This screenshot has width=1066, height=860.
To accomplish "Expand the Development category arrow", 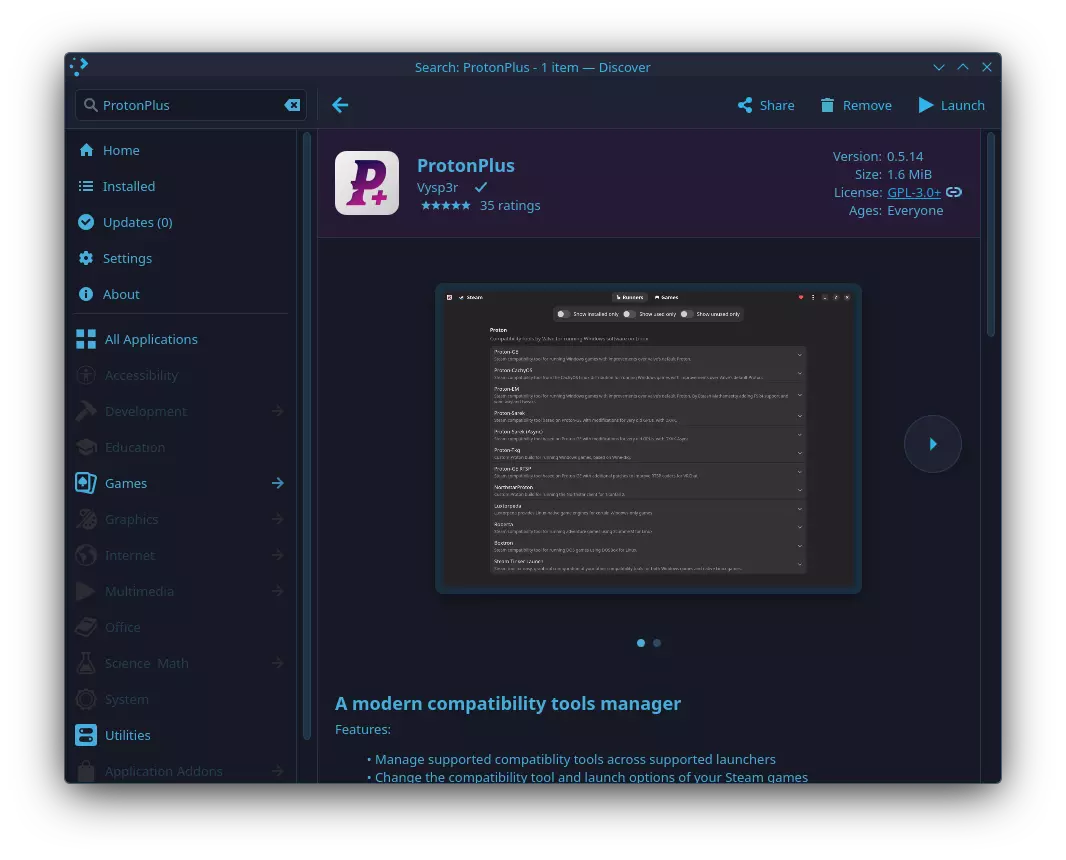I will pyautogui.click(x=278, y=411).
